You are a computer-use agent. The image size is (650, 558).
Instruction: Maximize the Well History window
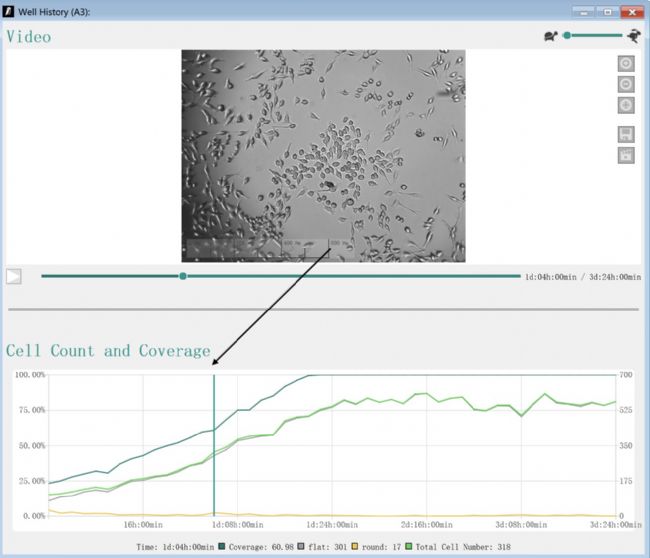[608, 11]
